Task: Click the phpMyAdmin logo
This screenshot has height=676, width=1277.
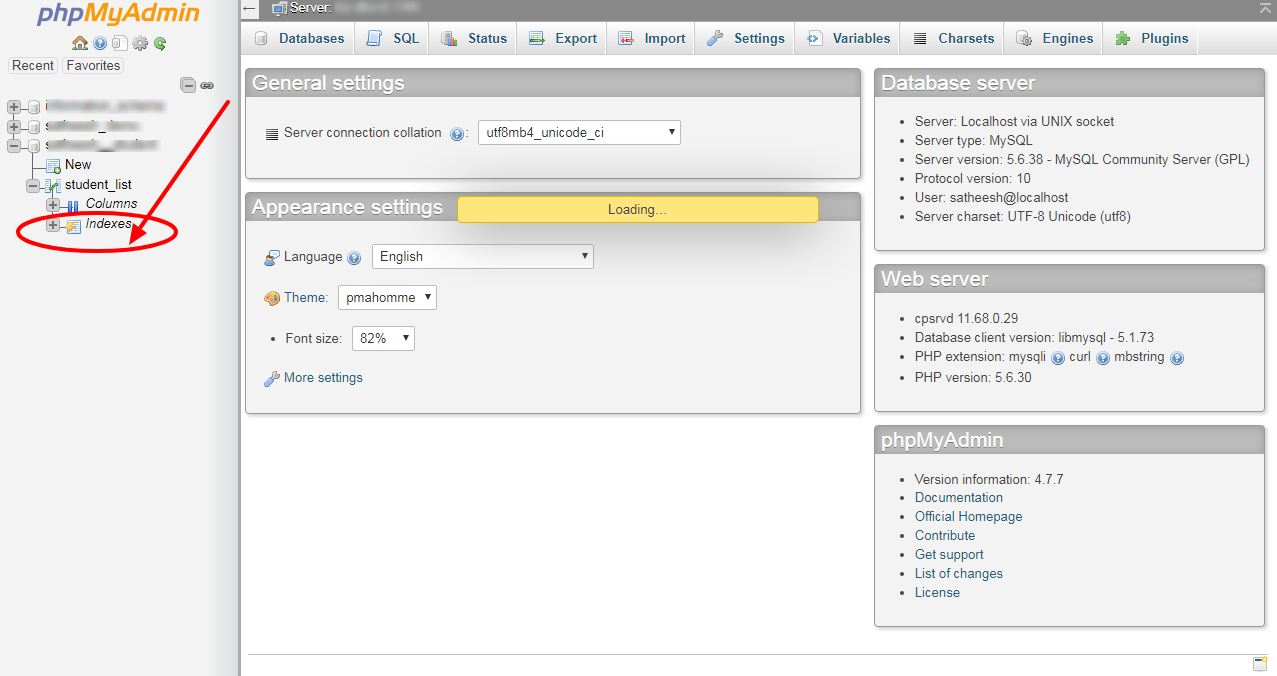Action: click(119, 15)
